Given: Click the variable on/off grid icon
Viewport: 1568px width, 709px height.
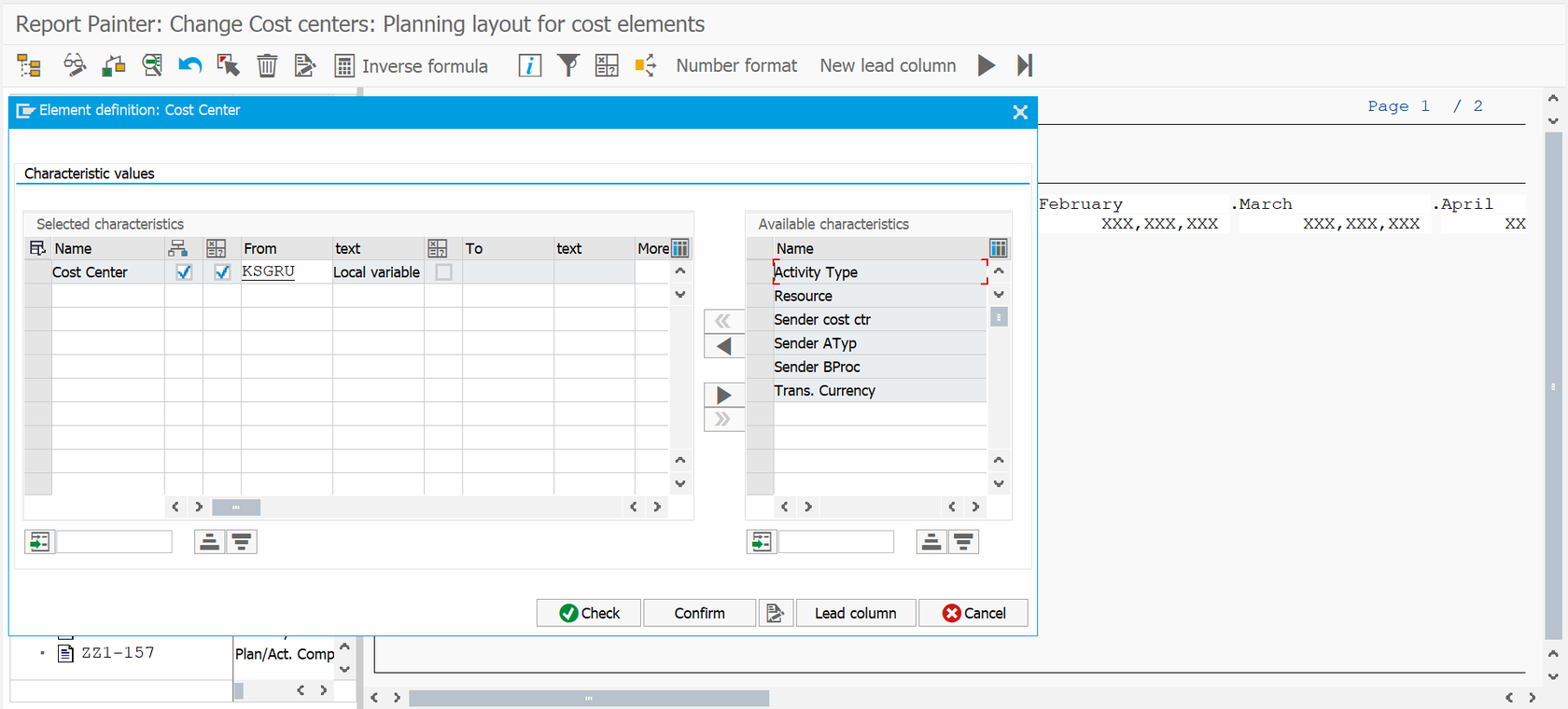Looking at the screenshot, I should pos(607,65).
